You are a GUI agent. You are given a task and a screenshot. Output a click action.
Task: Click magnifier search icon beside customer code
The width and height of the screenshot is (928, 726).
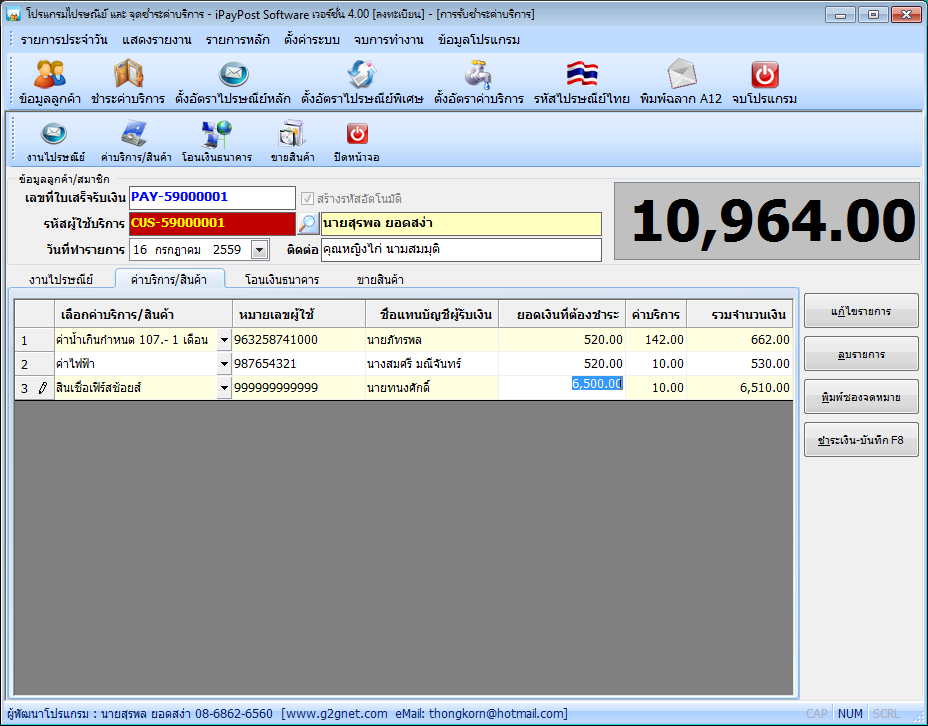308,223
